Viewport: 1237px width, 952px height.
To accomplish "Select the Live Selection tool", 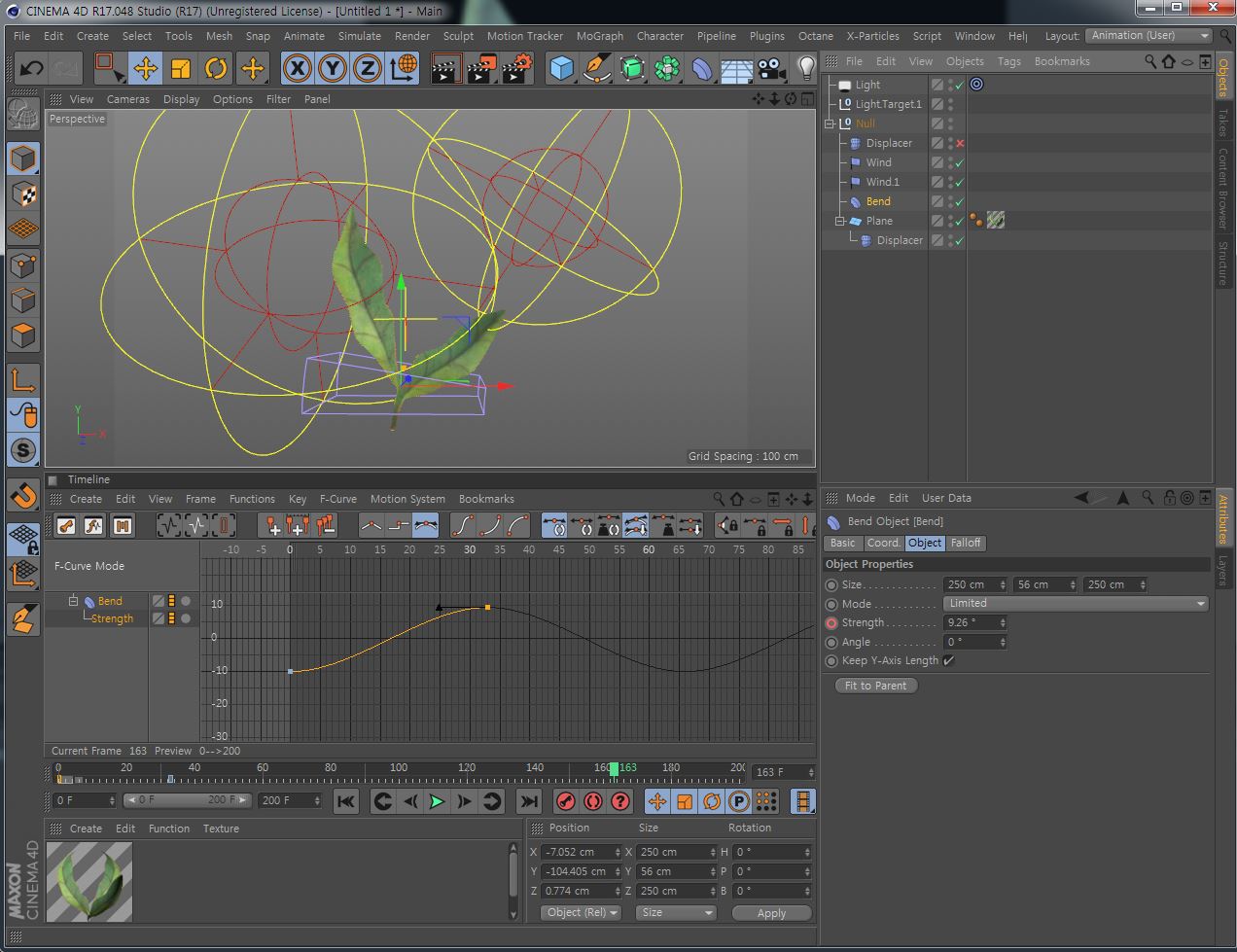I will click(x=110, y=68).
